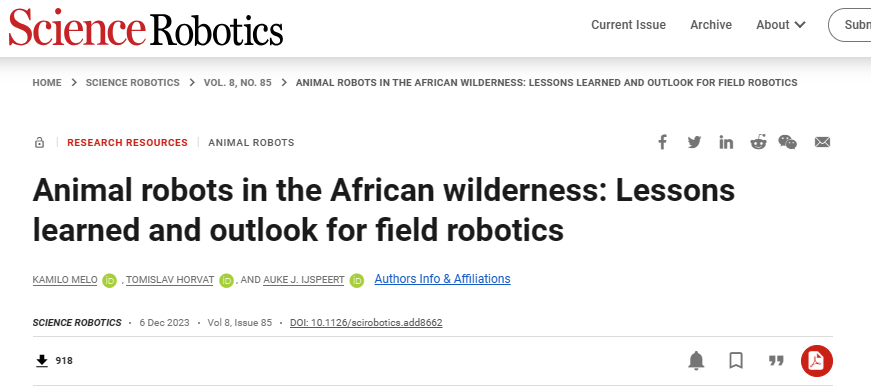
Task: Click Kamilo Melo's ORCID iD badge
Action: click(x=109, y=280)
